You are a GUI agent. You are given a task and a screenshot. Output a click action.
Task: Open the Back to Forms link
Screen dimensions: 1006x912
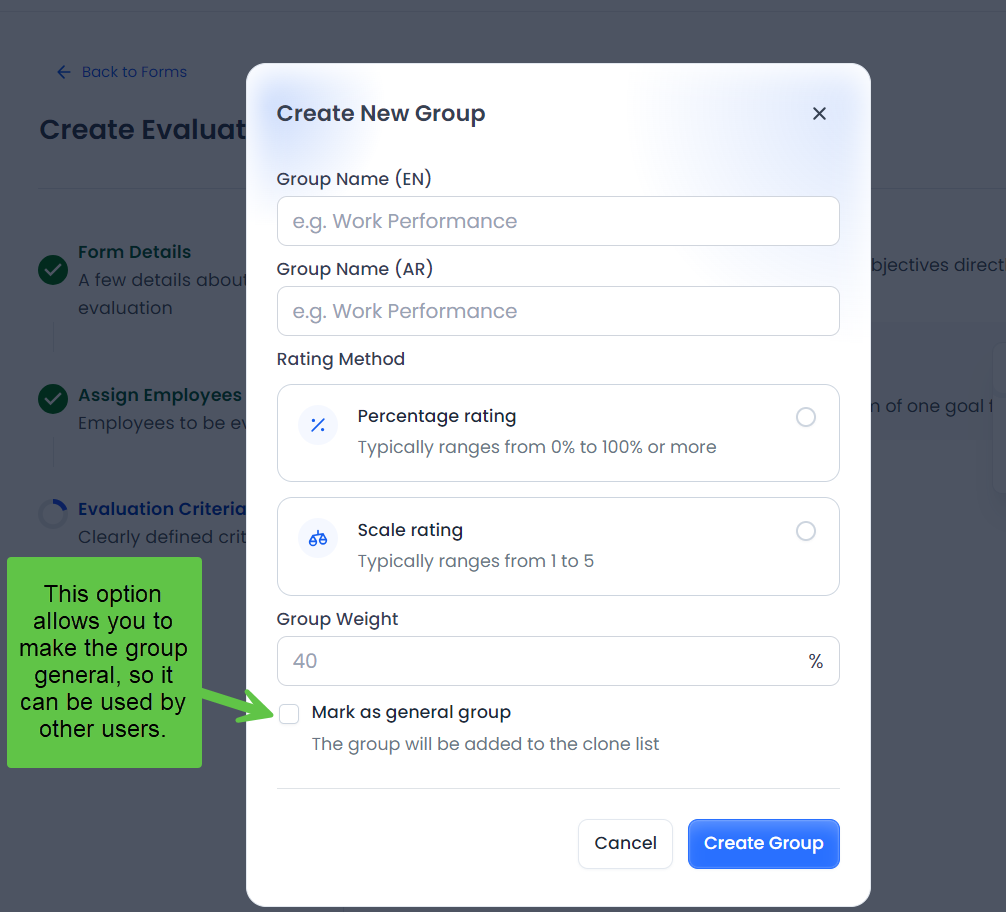tap(133, 72)
